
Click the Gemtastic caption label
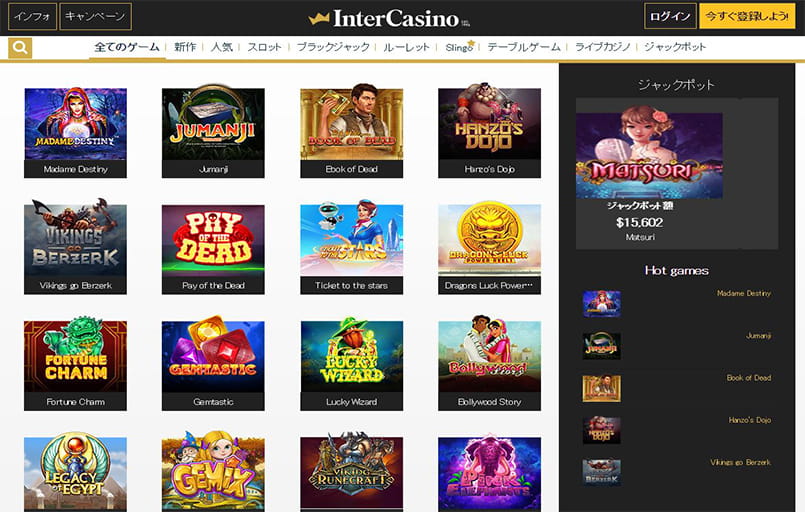click(x=213, y=402)
